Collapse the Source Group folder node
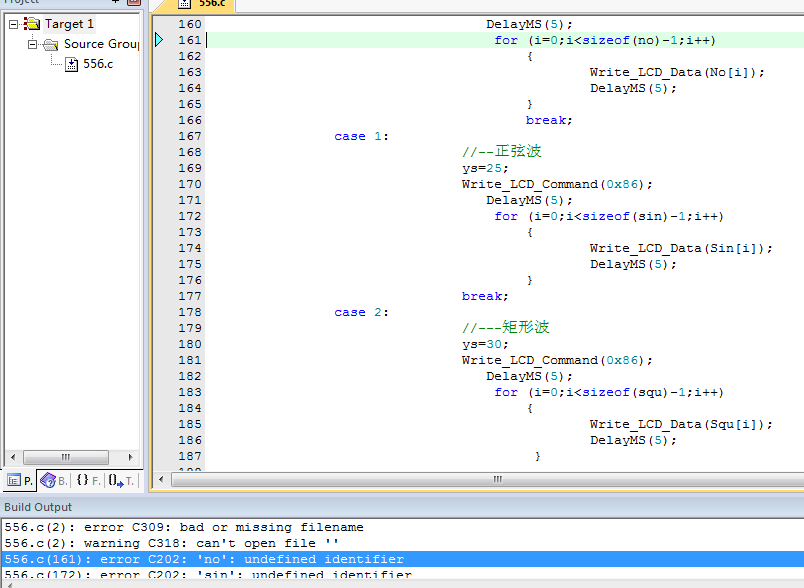The width and height of the screenshot is (804, 588). (x=32, y=44)
